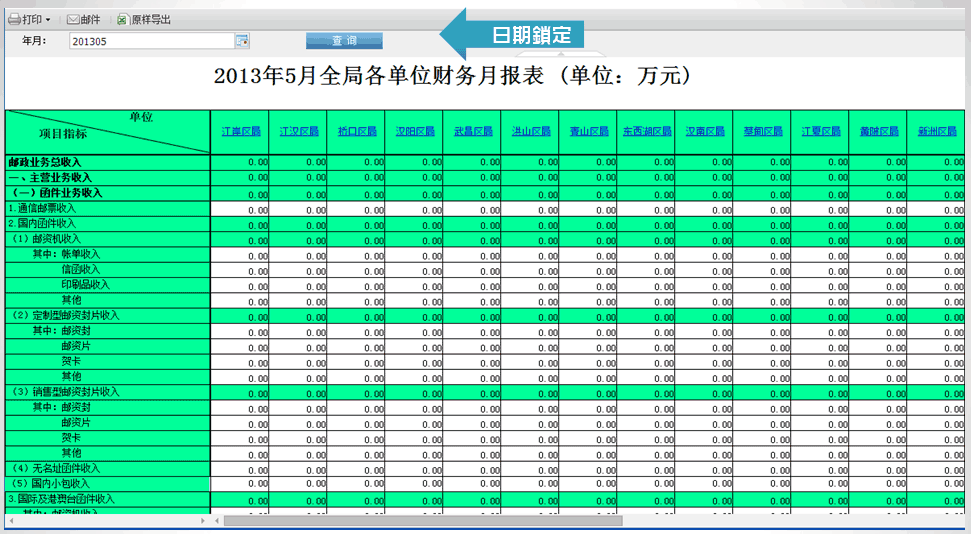Viewport: 971px width, 534px height.
Task: Click the right scroll arrow under the row labels
Action: 203,521
